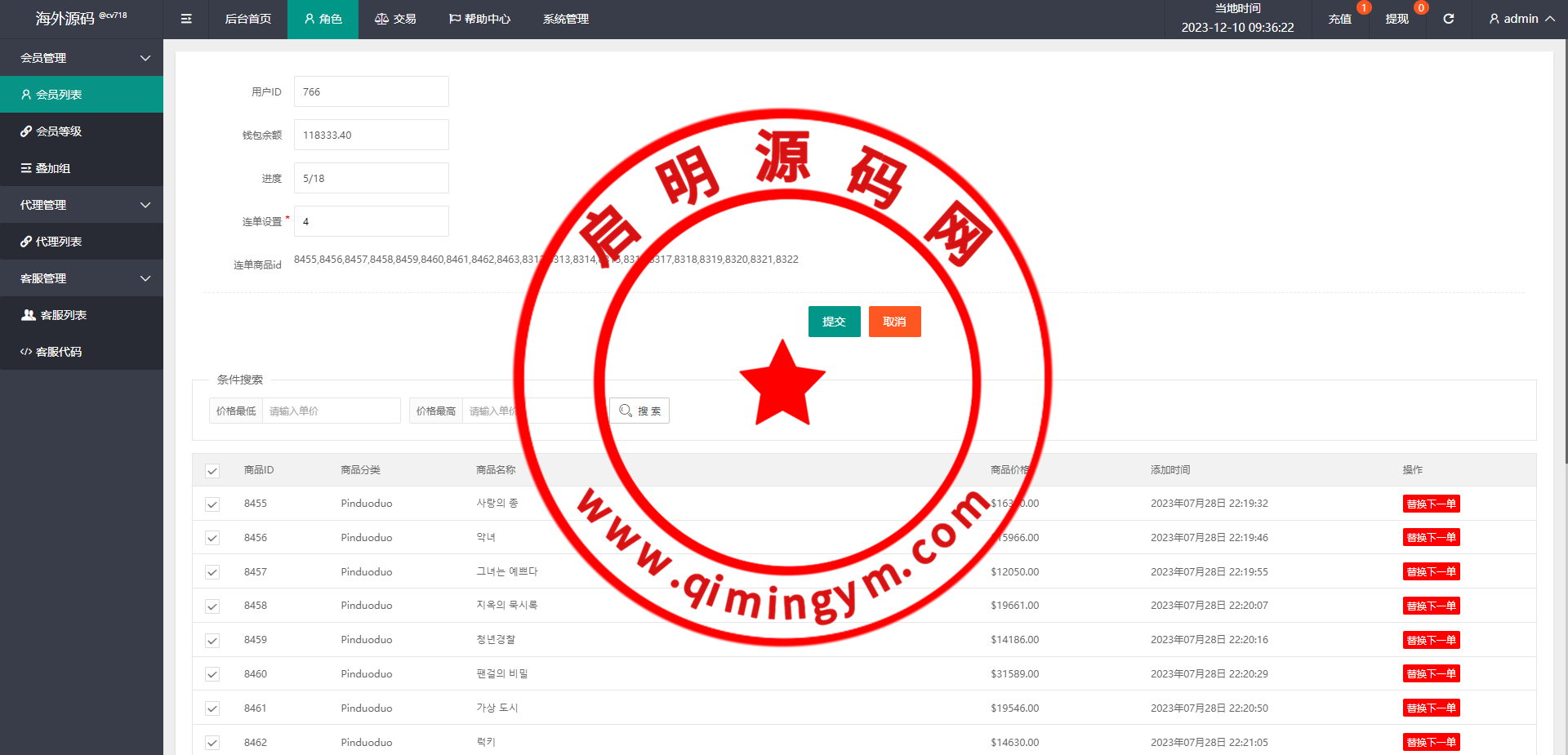Click the refresh icon in top bar
Image resolution: width=1568 pixels, height=755 pixels.
click(x=1448, y=19)
